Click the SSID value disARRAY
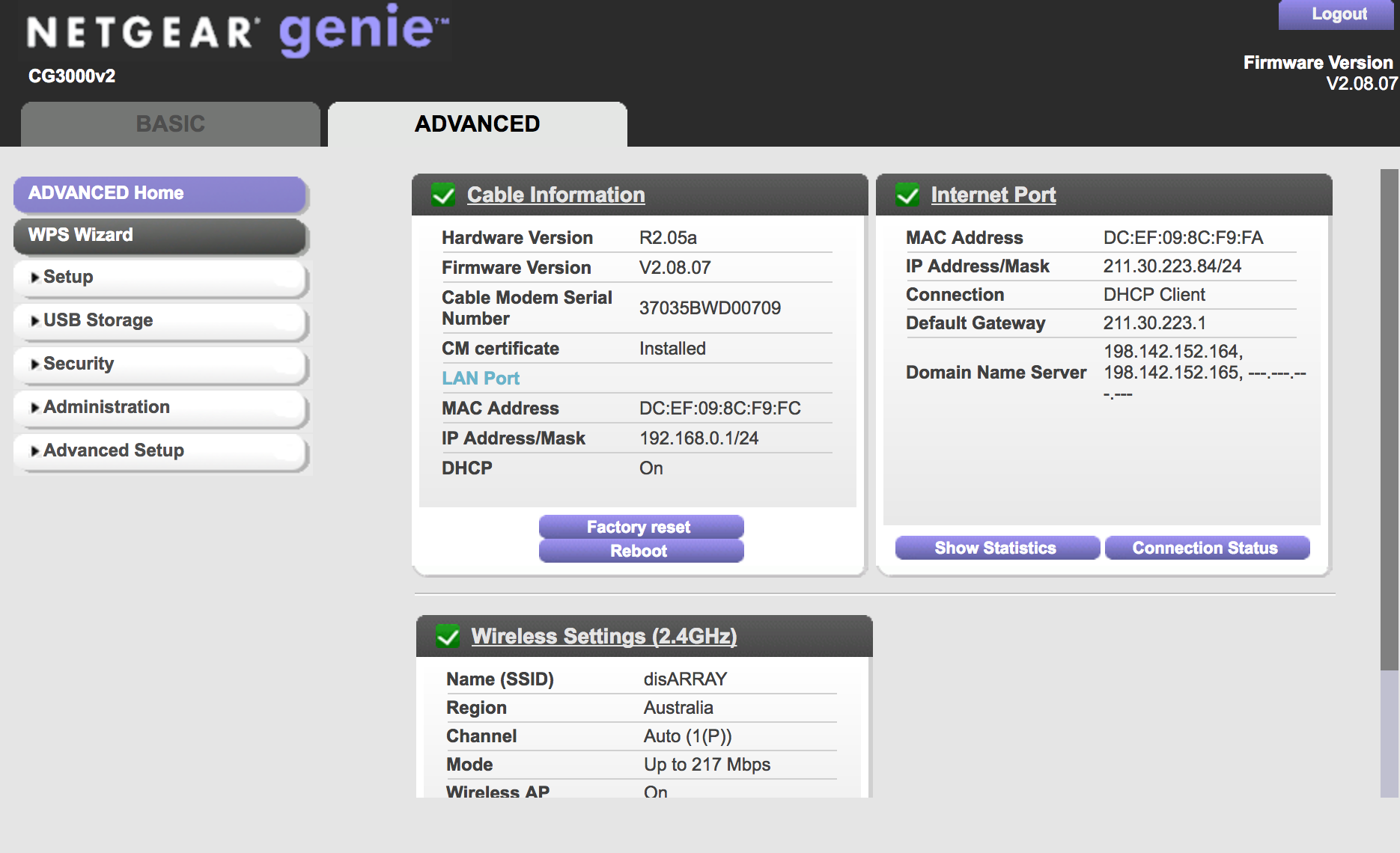Screen dimensions: 1400x853 coord(686,679)
